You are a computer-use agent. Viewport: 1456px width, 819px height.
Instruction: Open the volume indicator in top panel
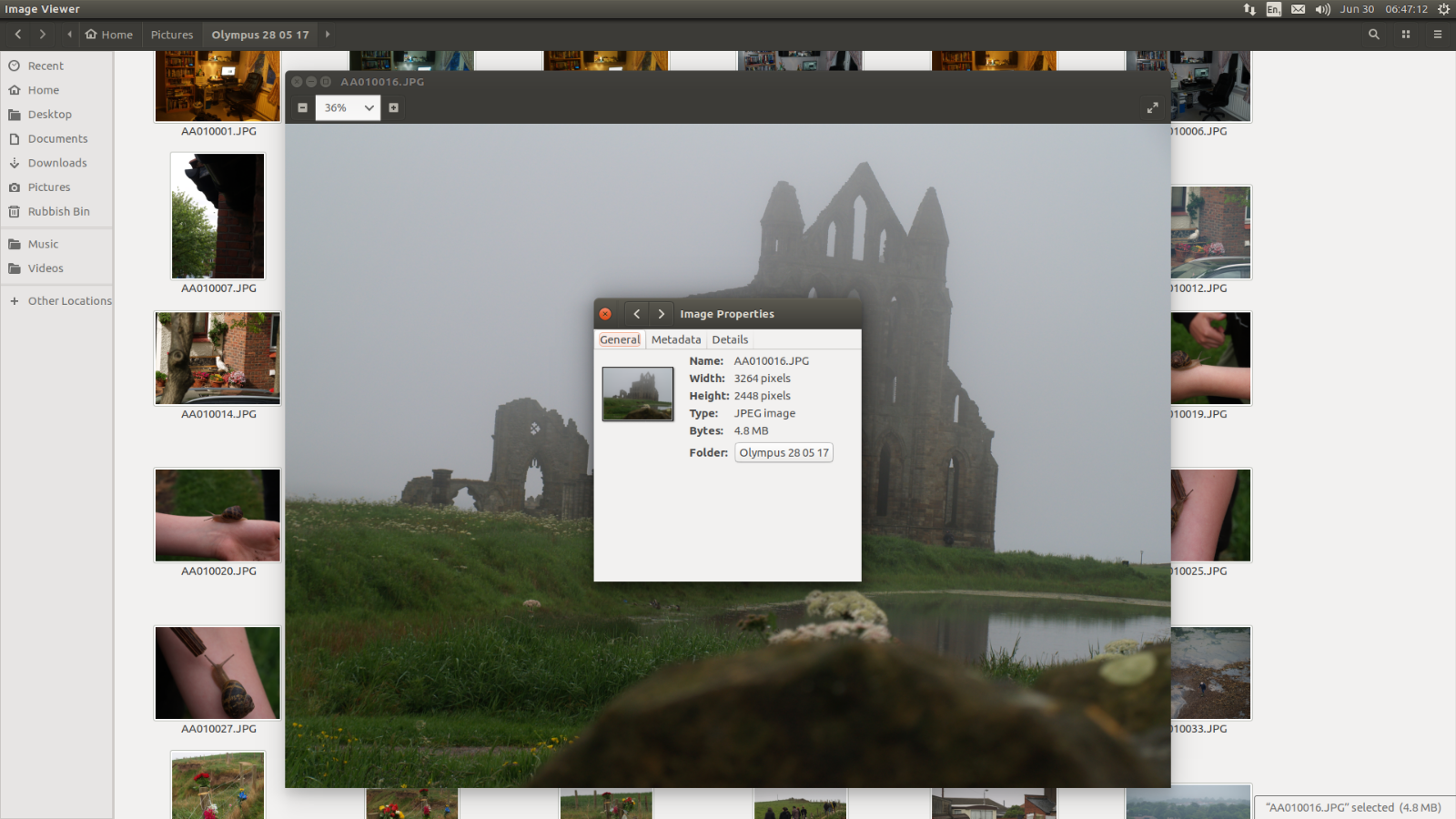(x=1323, y=9)
